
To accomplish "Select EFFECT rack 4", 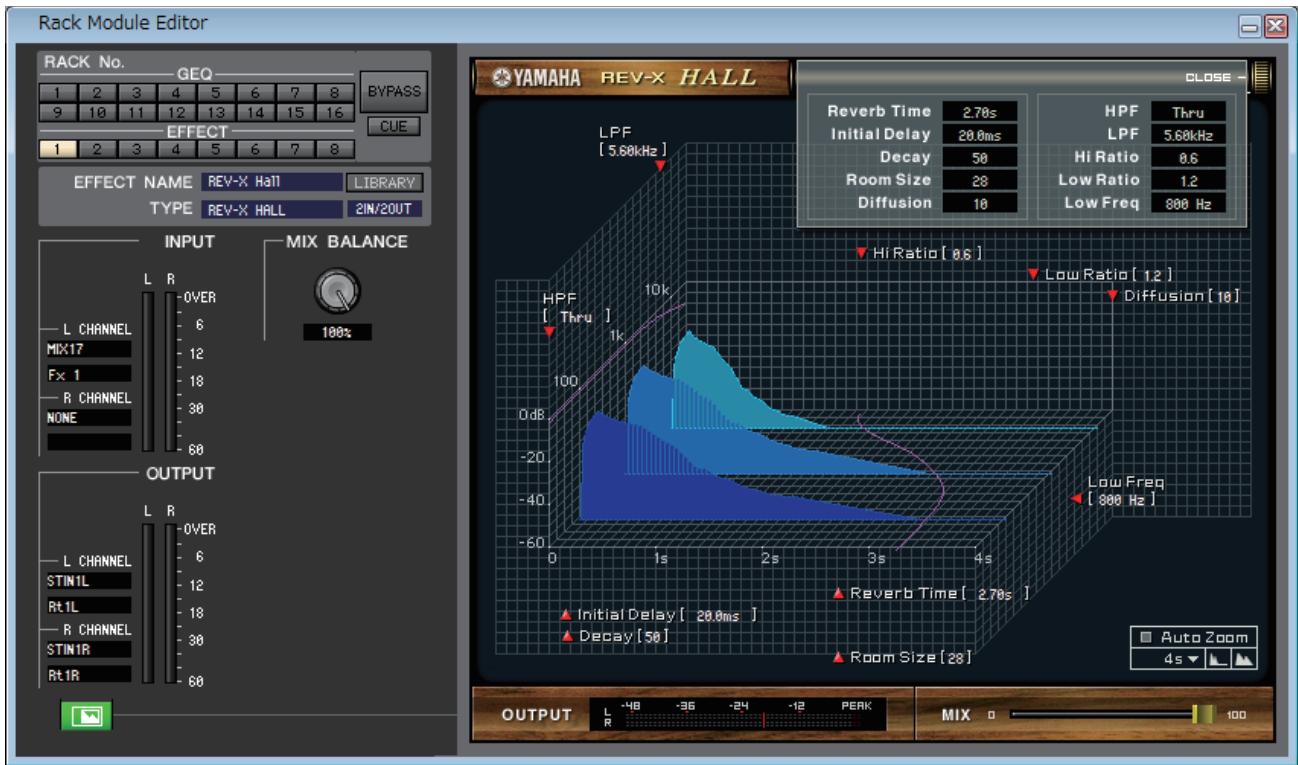I will pyautogui.click(x=177, y=150).
